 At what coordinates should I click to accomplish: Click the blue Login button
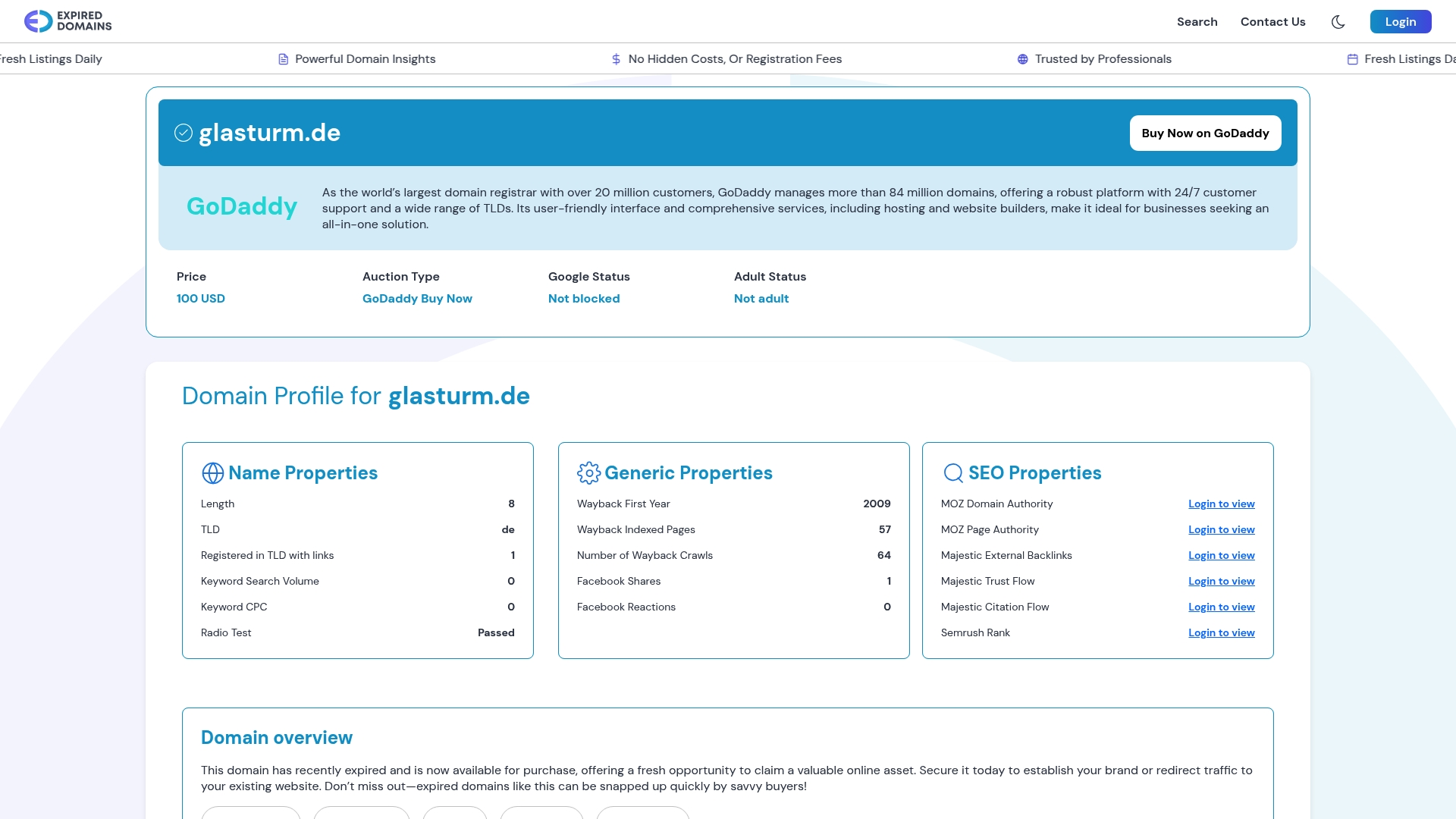(x=1400, y=22)
